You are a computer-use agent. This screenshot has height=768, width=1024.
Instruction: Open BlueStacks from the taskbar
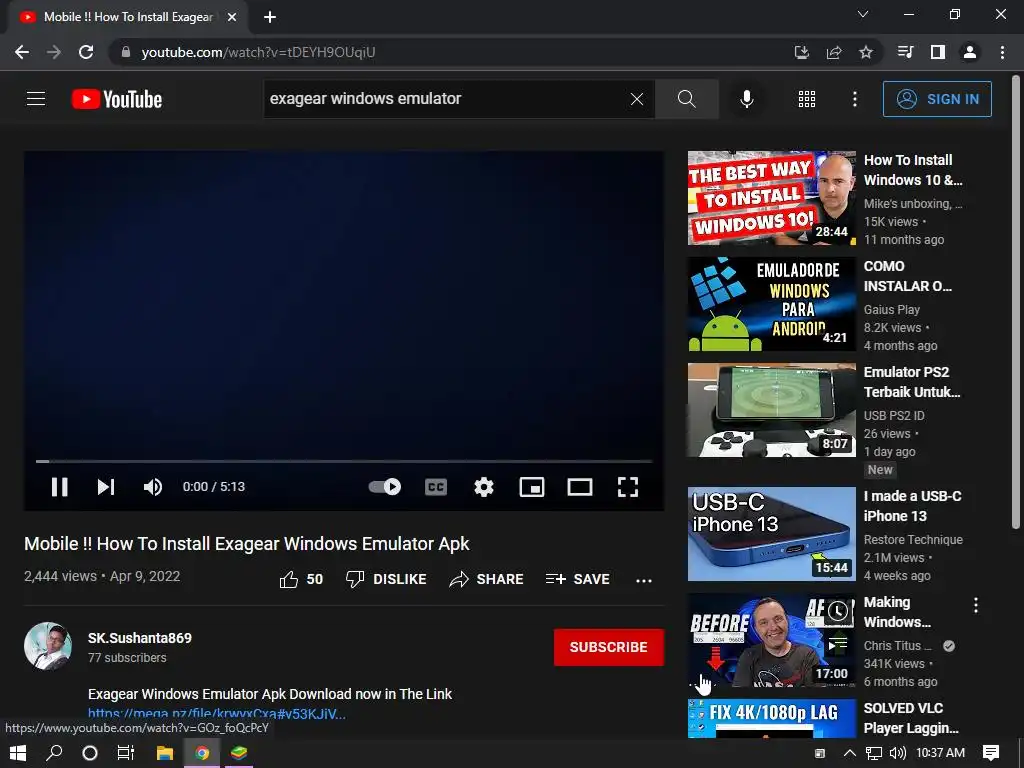[x=239, y=753]
